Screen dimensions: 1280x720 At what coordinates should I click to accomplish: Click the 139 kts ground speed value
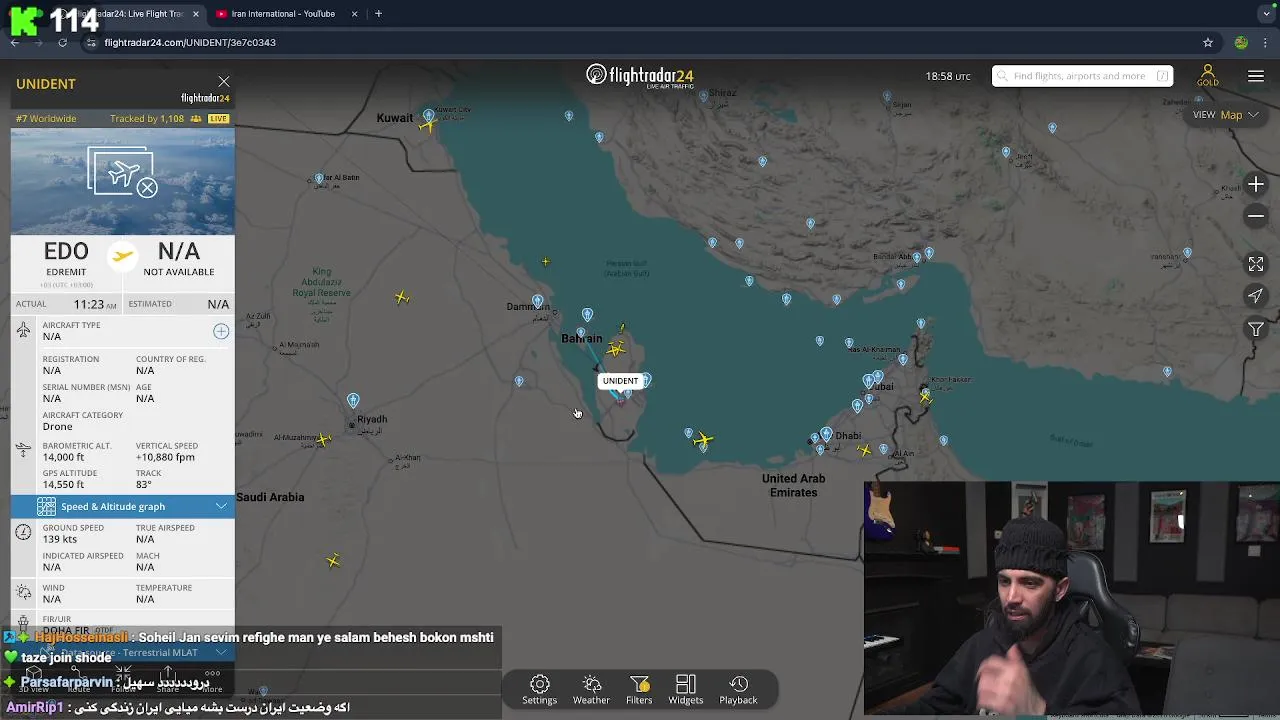pos(60,539)
